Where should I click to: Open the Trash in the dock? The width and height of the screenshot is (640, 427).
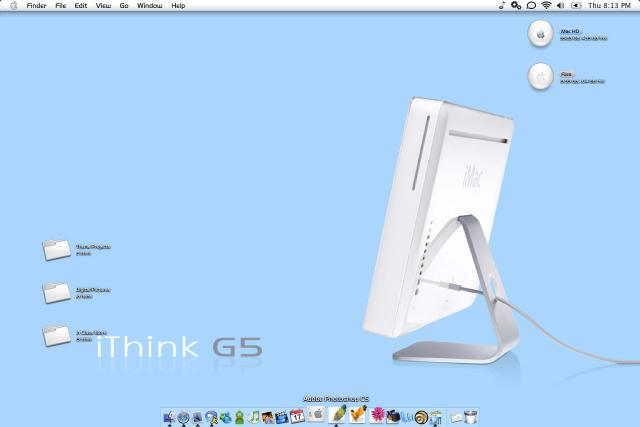tap(471, 417)
